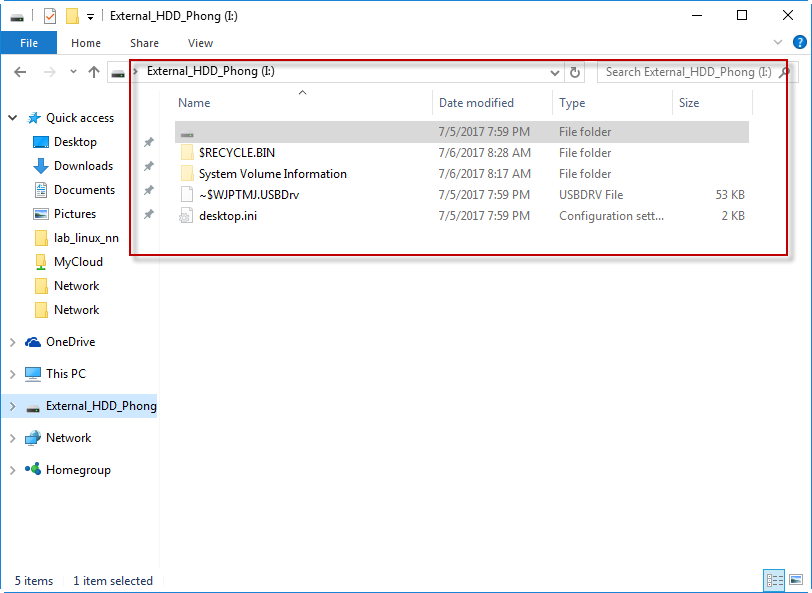The image size is (812, 593).
Task: Click the System Volume Information name
Action: (273, 173)
